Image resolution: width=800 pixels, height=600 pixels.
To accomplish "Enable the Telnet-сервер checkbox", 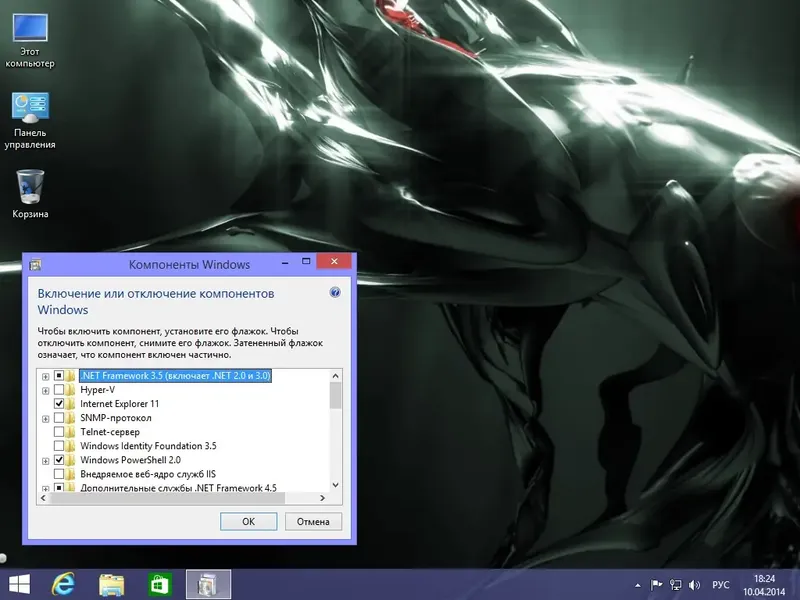I will (59, 432).
